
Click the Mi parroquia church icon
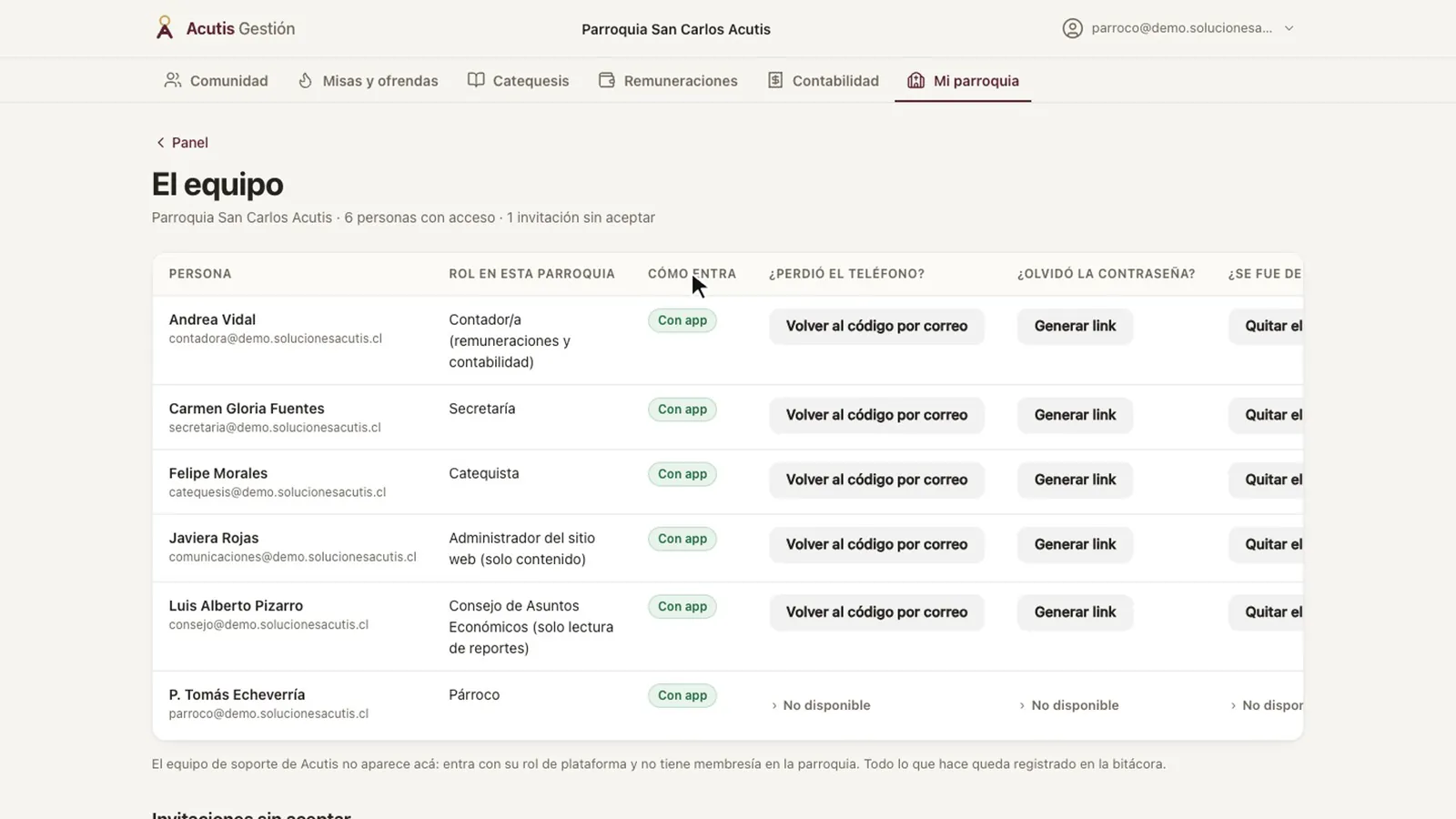pyautogui.click(x=915, y=80)
